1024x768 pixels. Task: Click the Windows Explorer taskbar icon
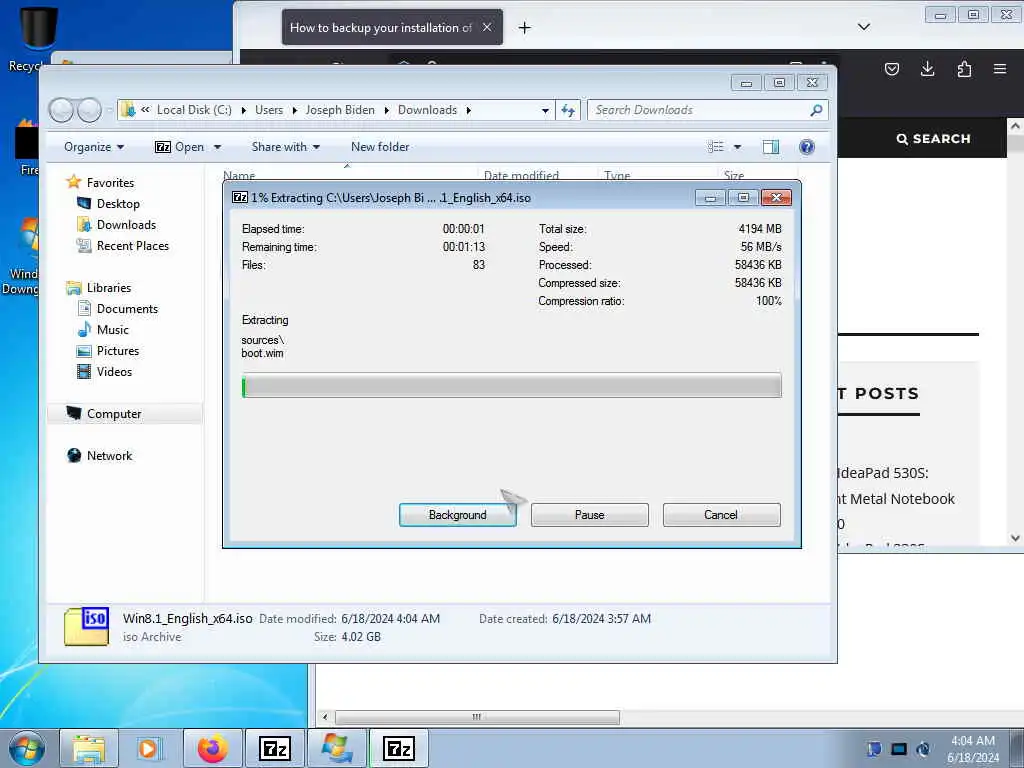coord(89,748)
